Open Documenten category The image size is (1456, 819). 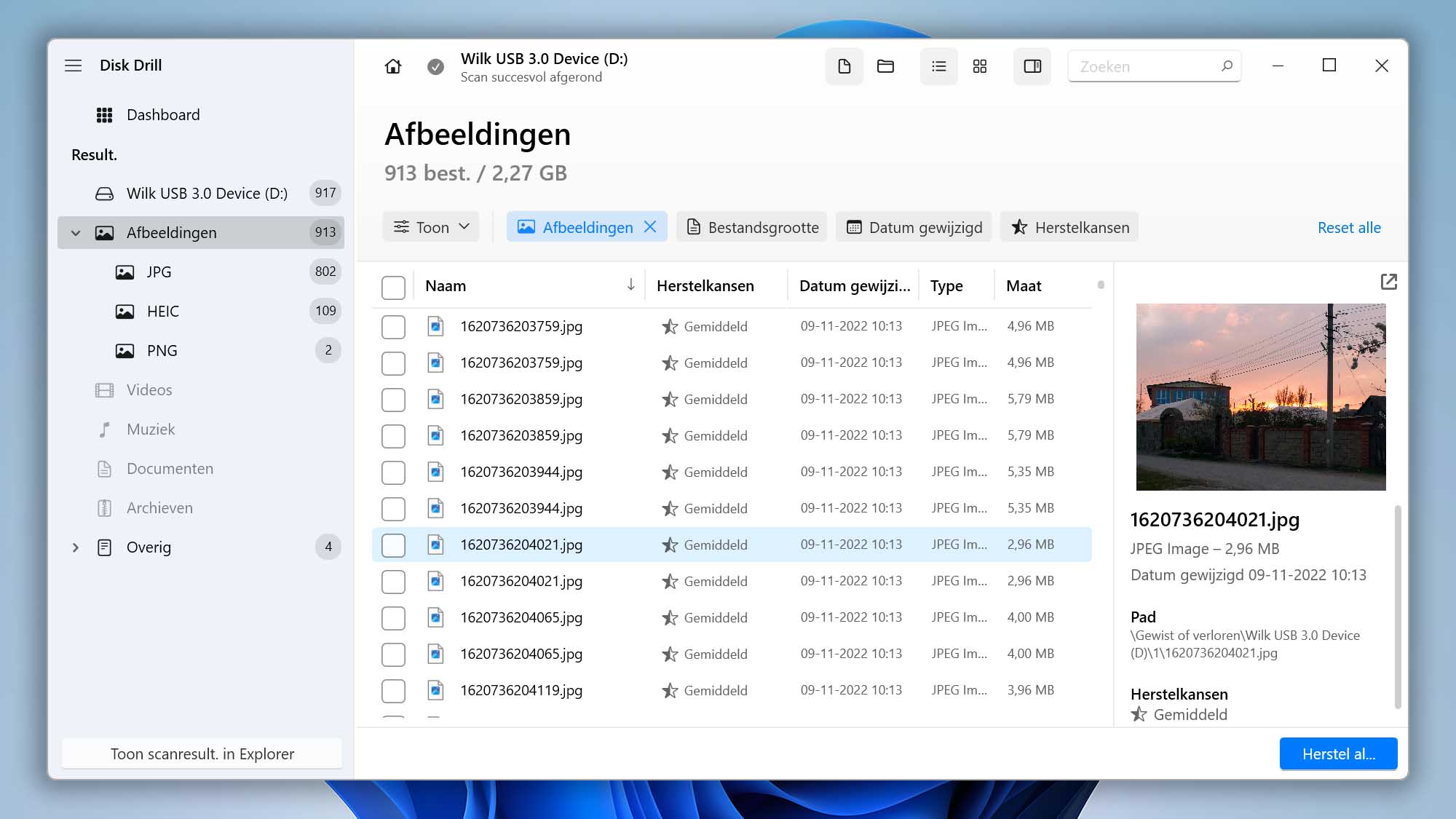[201, 469]
